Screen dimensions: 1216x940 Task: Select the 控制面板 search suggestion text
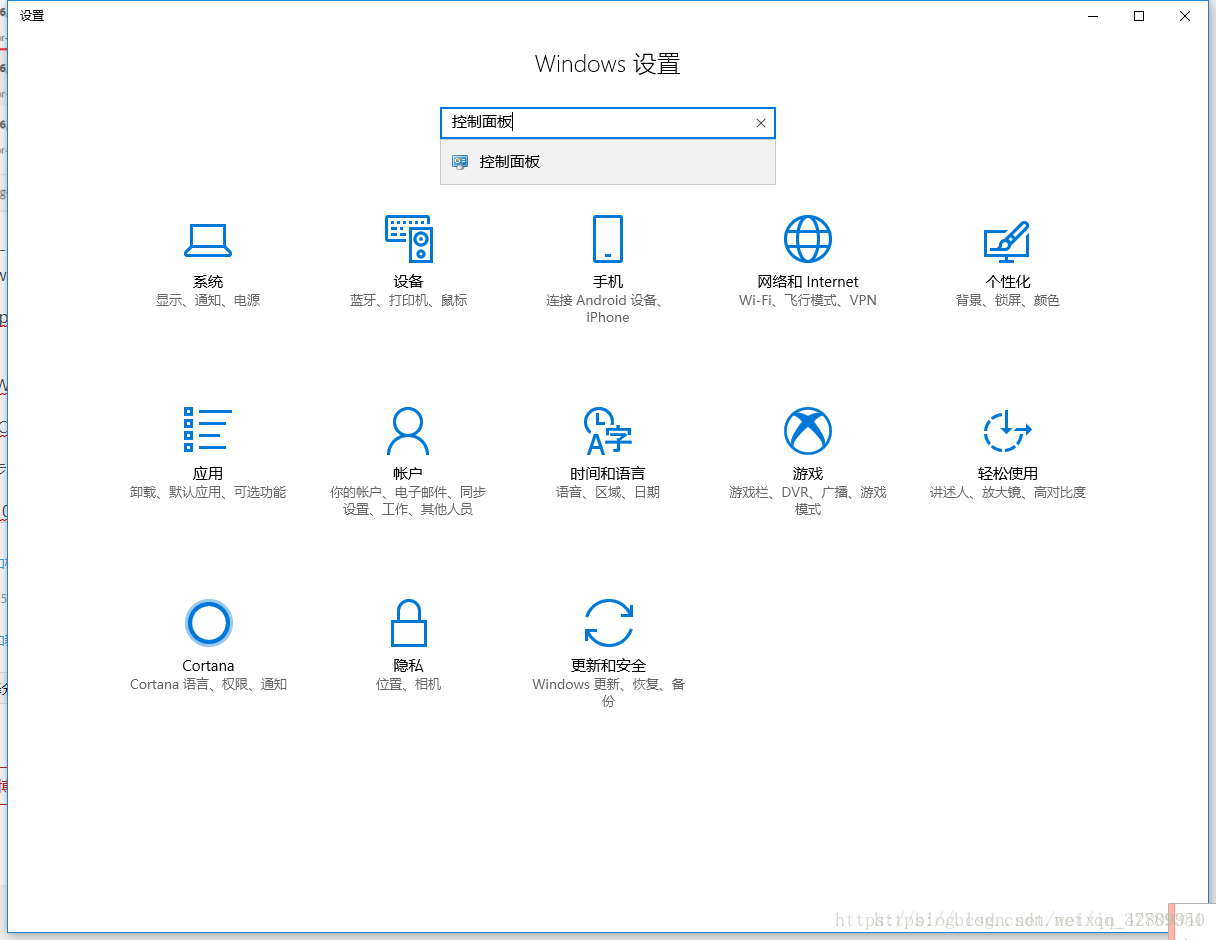tap(510, 162)
